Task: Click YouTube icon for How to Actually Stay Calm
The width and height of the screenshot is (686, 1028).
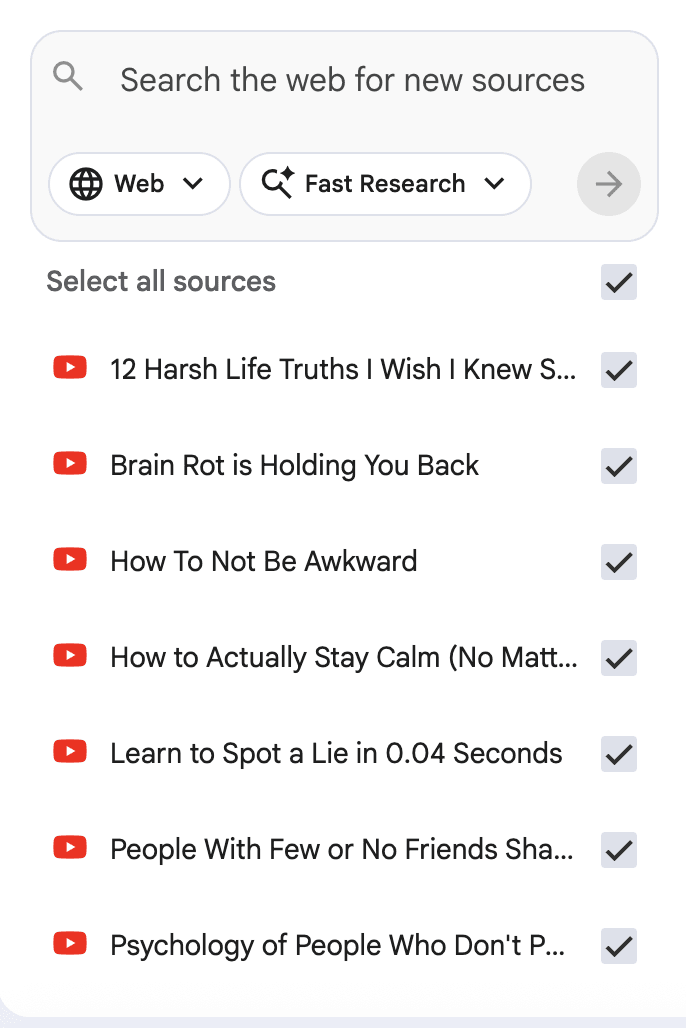Action: [x=70, y=656]
